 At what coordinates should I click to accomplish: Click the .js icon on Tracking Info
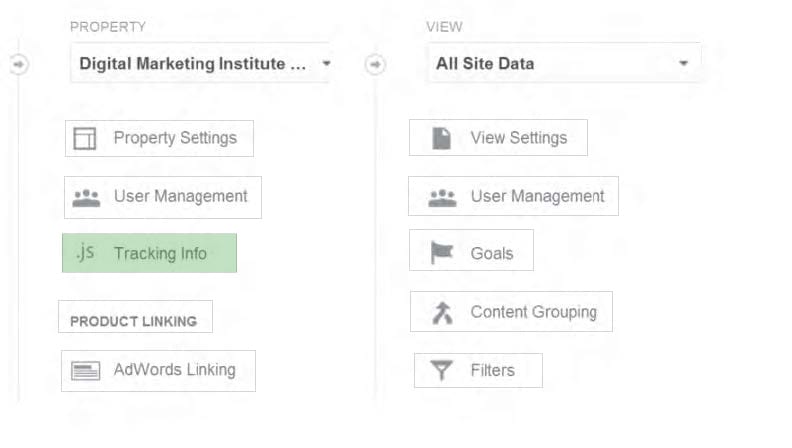click(85, 252)
